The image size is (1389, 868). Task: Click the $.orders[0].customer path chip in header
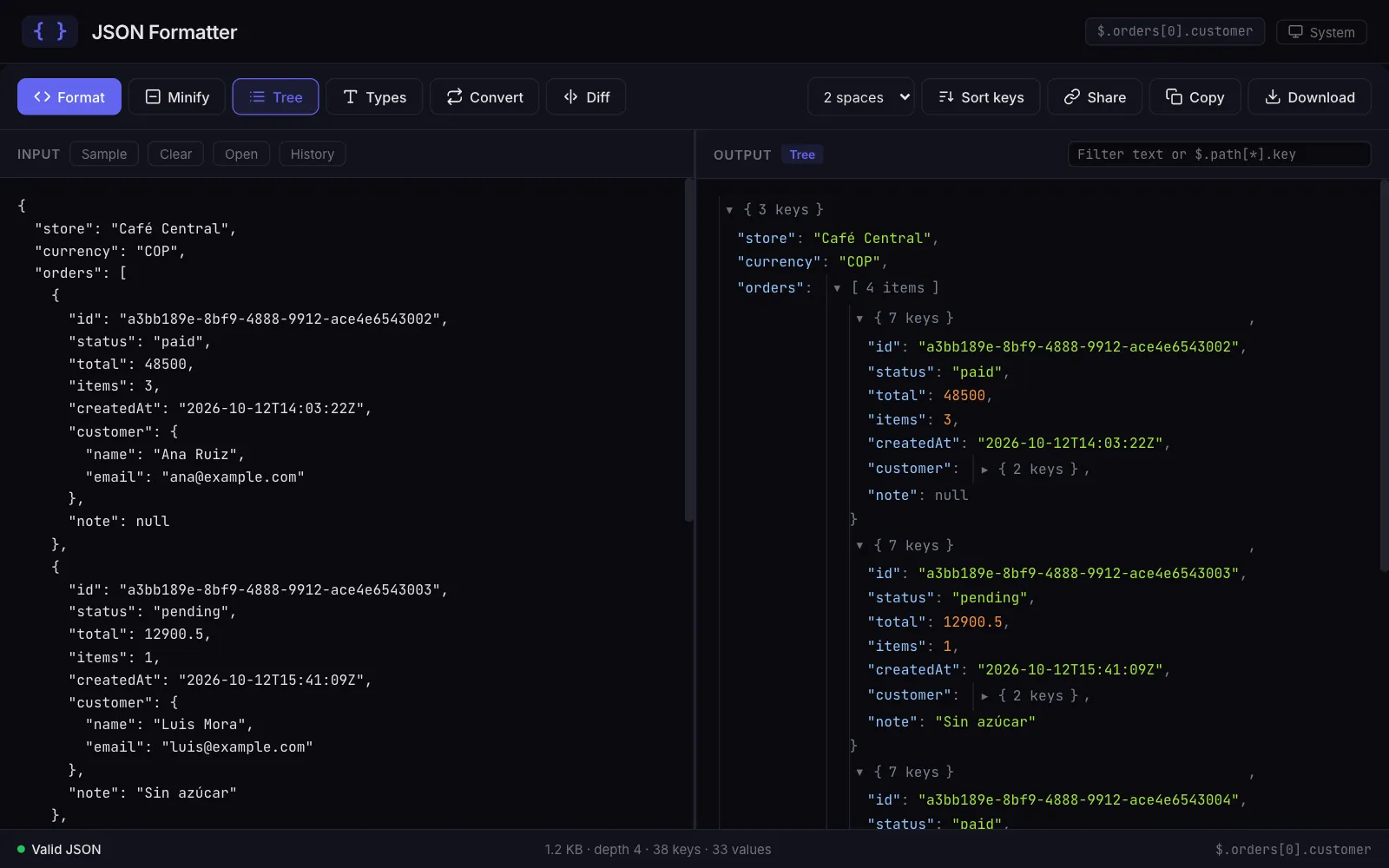click(1175, 31)
